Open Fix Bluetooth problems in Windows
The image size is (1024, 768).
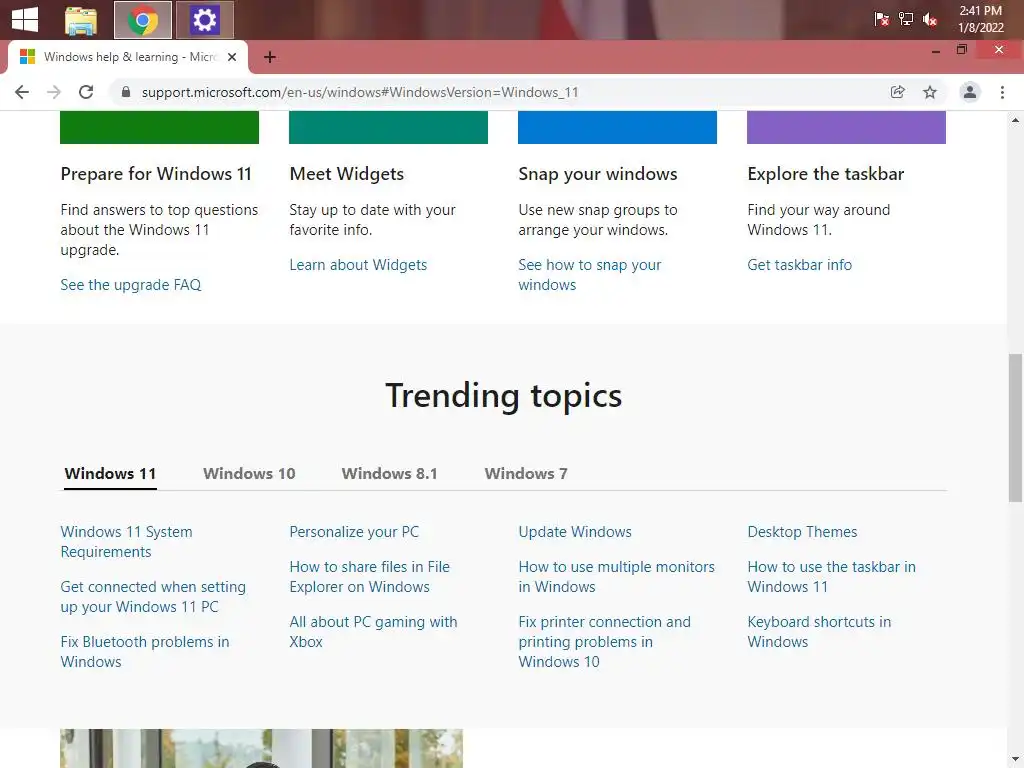coord(144,651)
